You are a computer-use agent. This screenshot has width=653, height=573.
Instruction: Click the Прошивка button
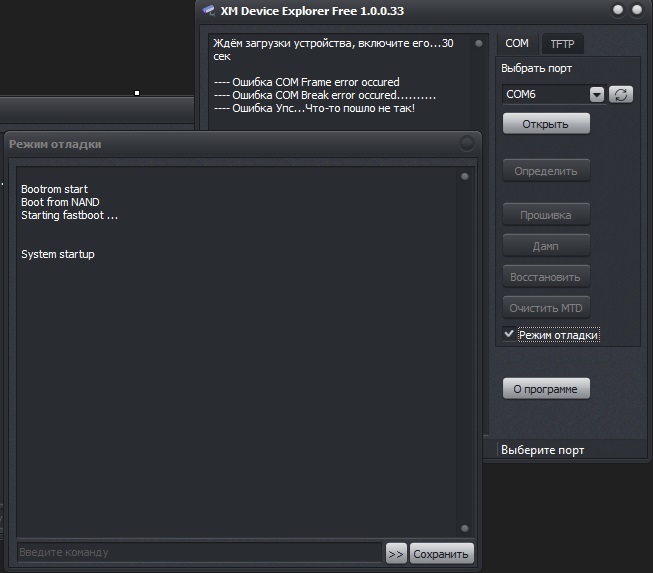tap(546, 215)
